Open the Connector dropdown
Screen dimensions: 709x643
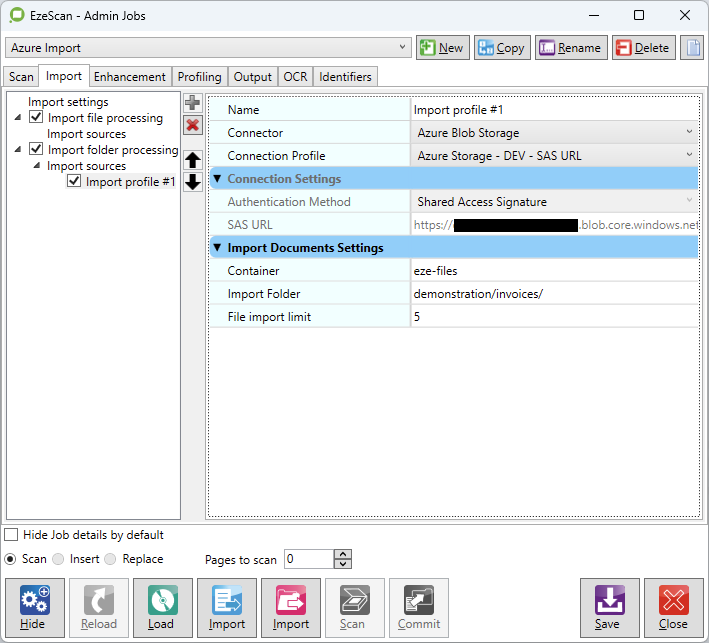689,132
